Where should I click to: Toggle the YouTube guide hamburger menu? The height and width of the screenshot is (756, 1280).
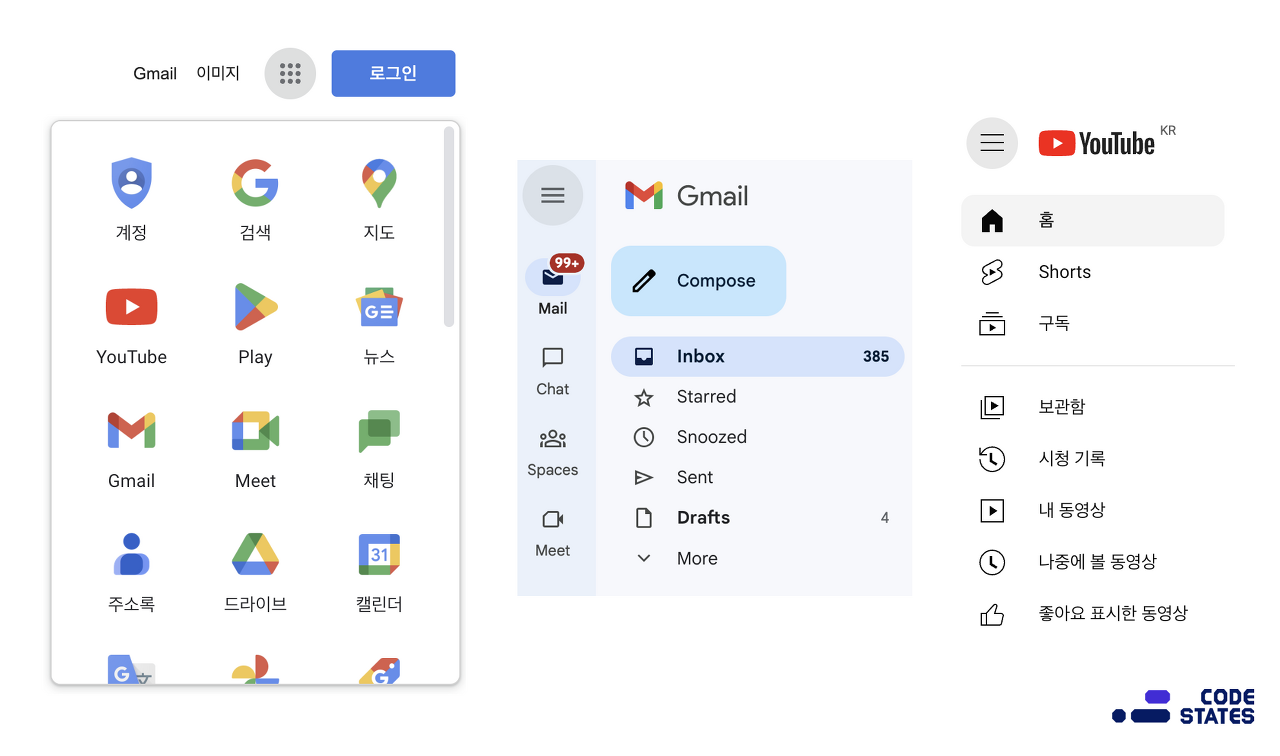[992, 143]
